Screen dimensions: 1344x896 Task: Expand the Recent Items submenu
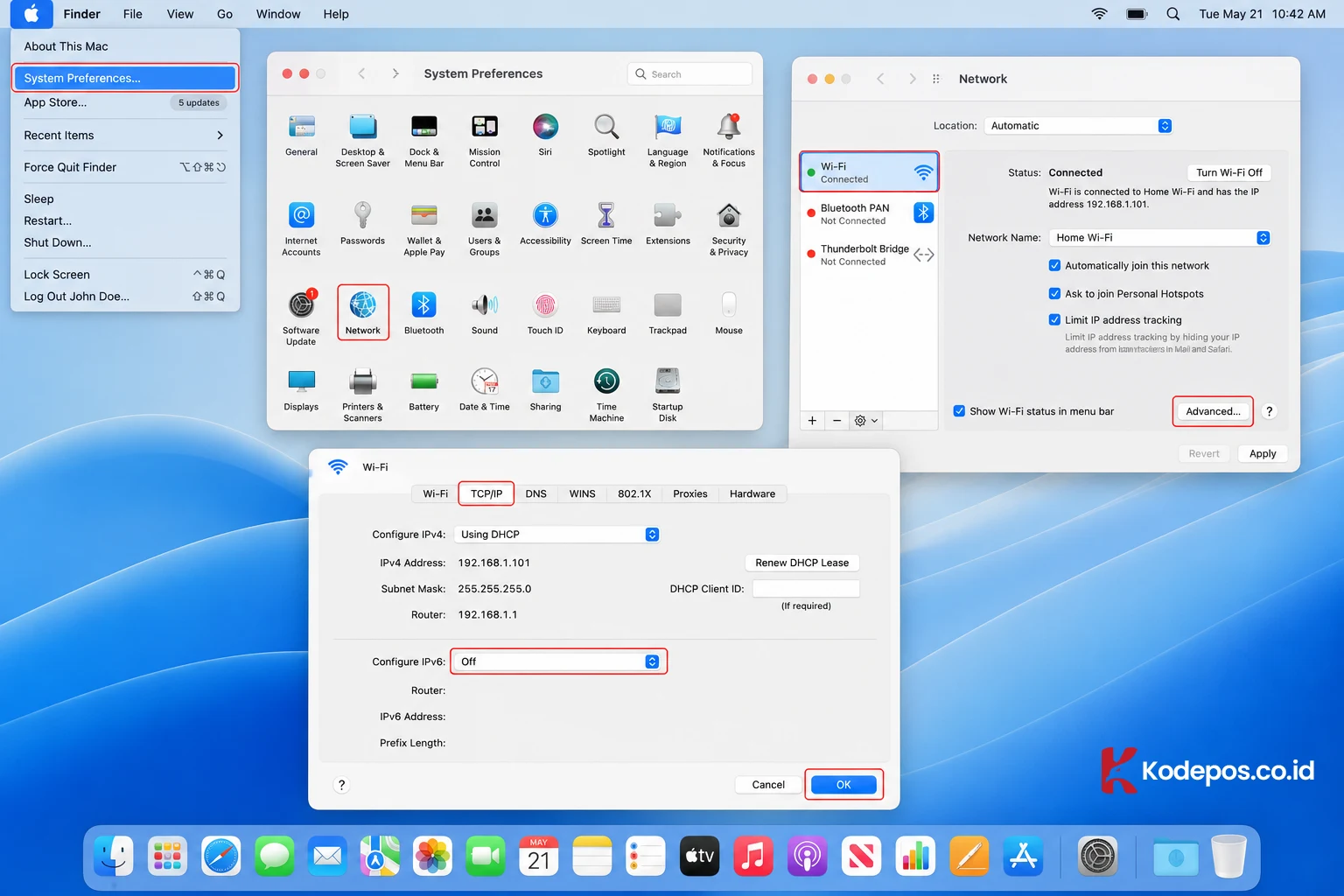124,135
